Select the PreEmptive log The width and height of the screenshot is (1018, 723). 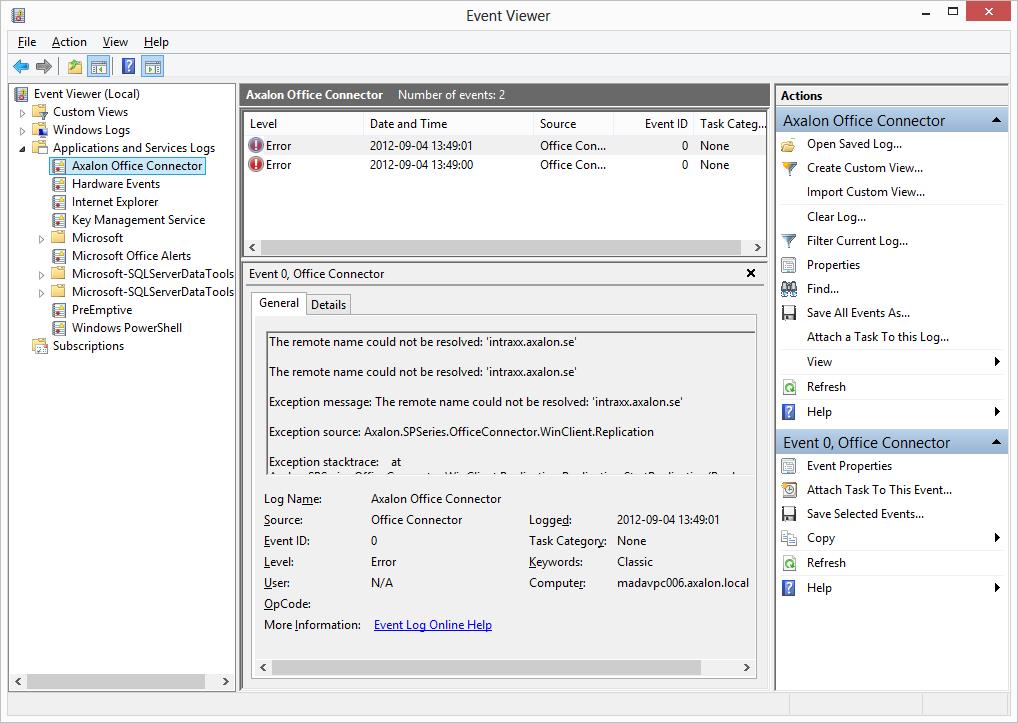[102, 310]
